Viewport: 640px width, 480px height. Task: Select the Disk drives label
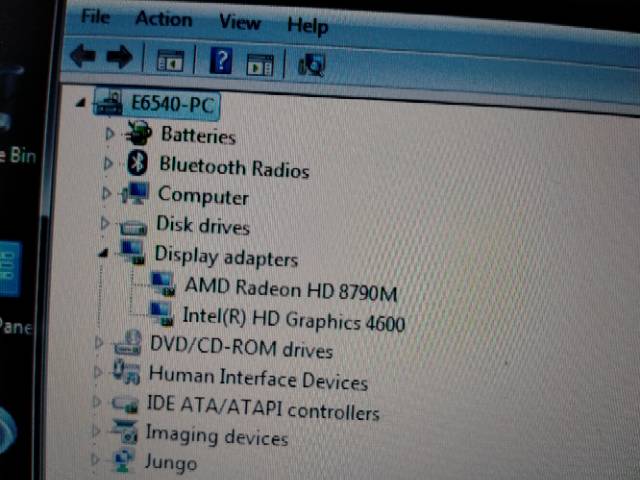point(203,225)
